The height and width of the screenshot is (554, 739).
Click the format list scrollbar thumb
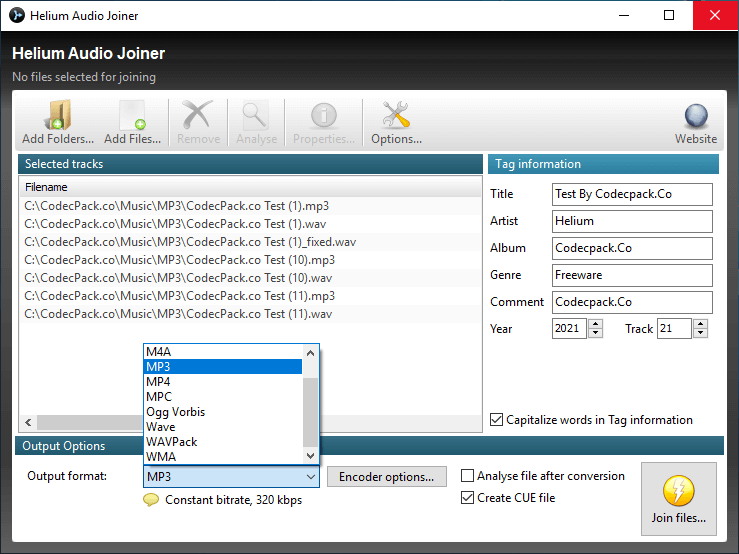311,412
